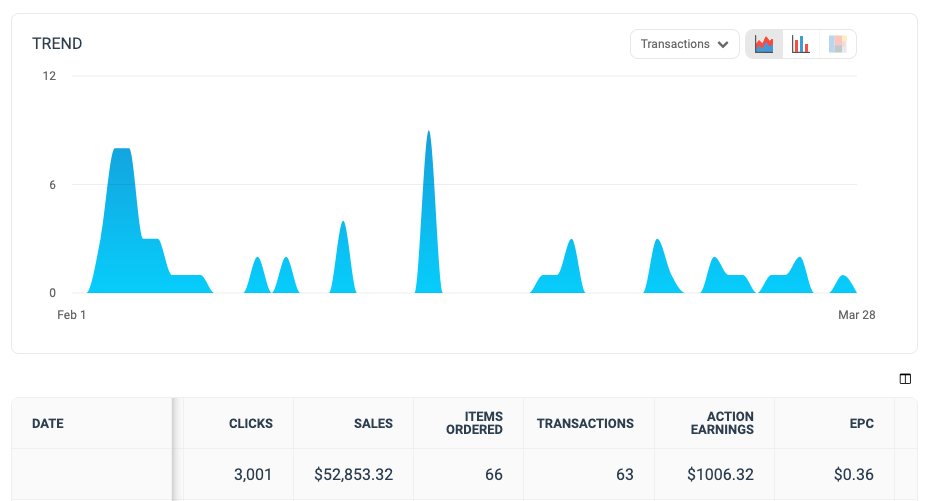Viewport: 930px width, 501px height.
Task: Select the $0.36 EPC value
Action: tap(853, 474)
